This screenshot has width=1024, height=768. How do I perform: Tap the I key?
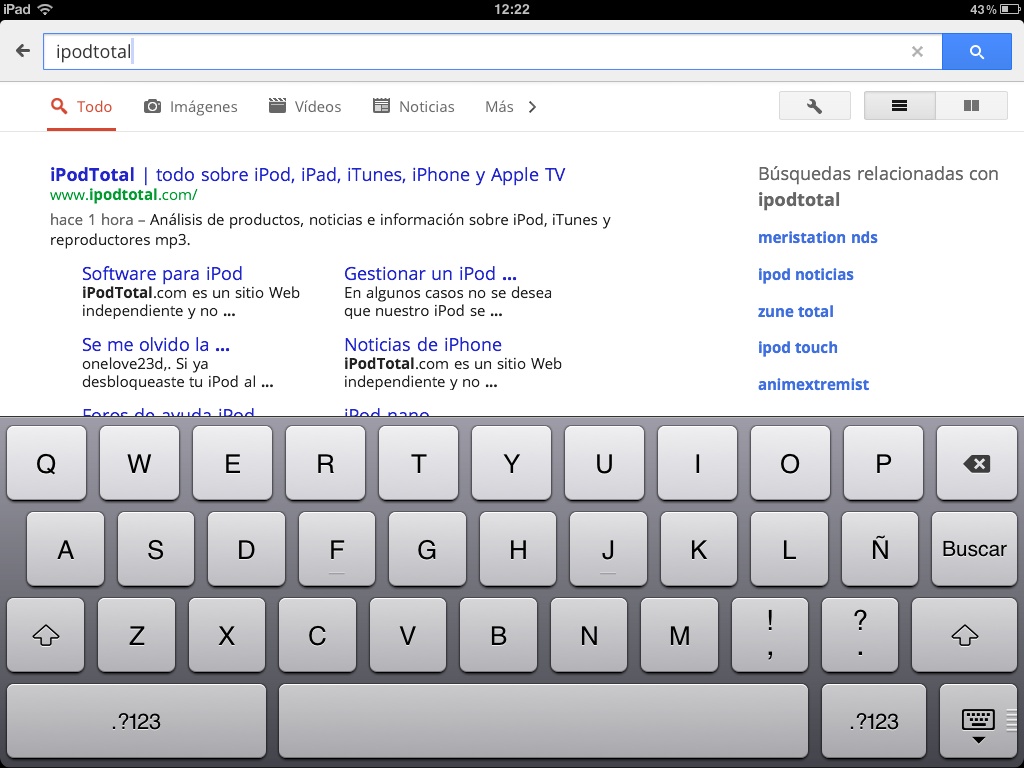[697, 463]
